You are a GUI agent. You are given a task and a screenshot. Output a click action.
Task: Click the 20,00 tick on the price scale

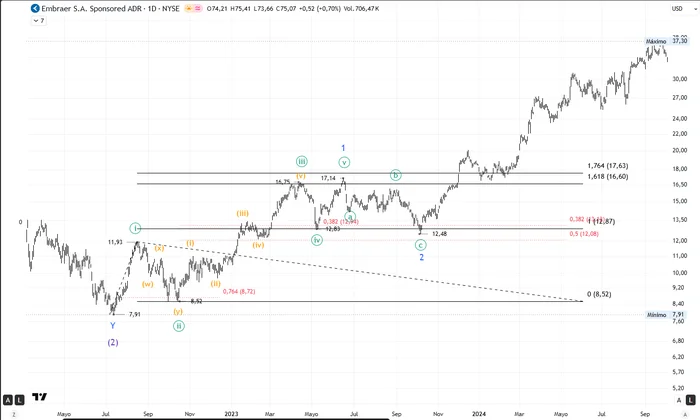(679, 150)
